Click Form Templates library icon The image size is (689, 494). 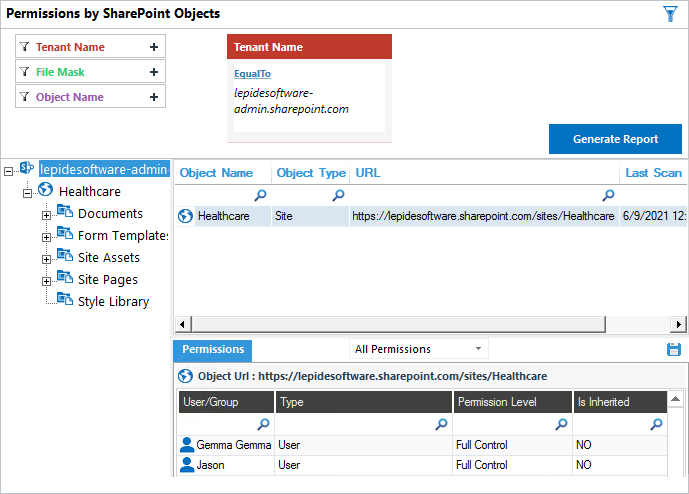coord(65,233)
